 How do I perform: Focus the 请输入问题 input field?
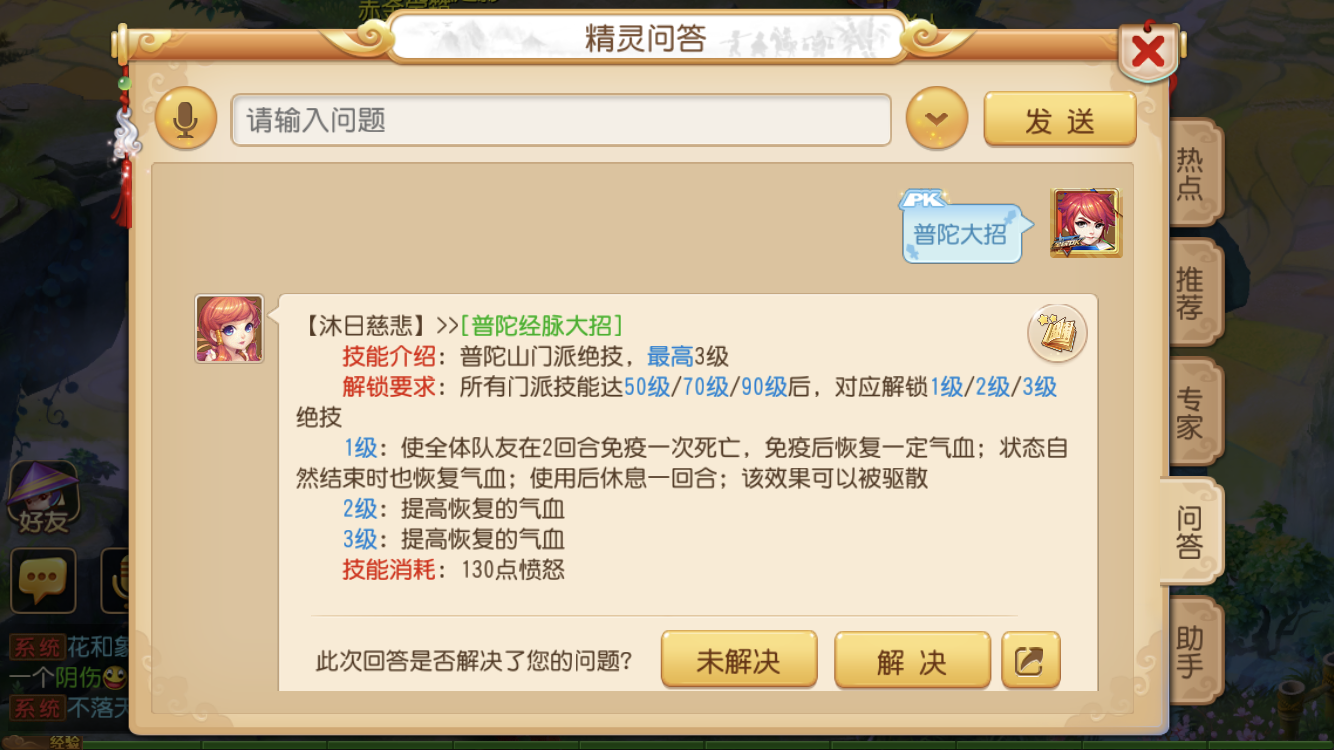(x=561, y=120)
